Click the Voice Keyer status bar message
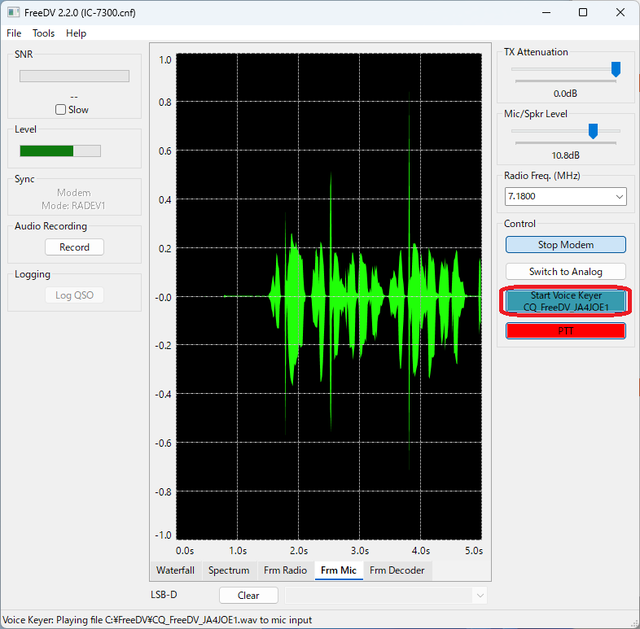The width and height of the screenshot is (640, 629). 157,620
